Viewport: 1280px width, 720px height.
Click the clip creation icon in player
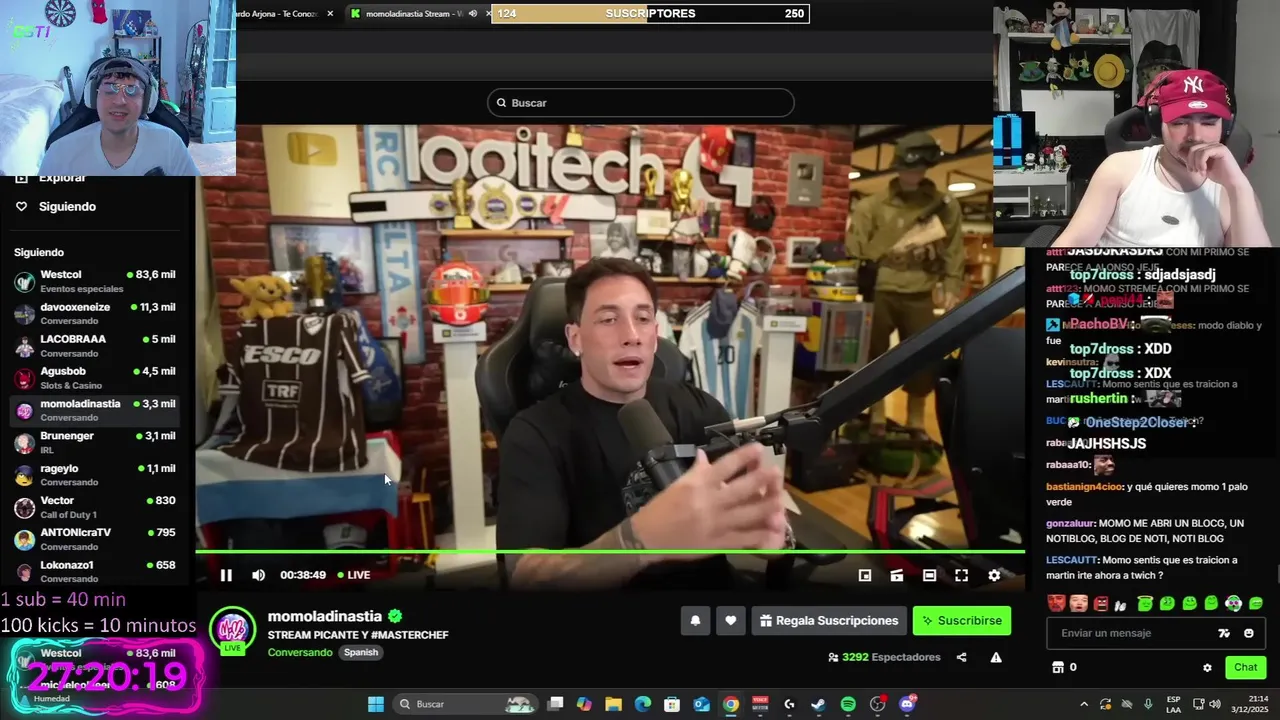click(897, 575)
